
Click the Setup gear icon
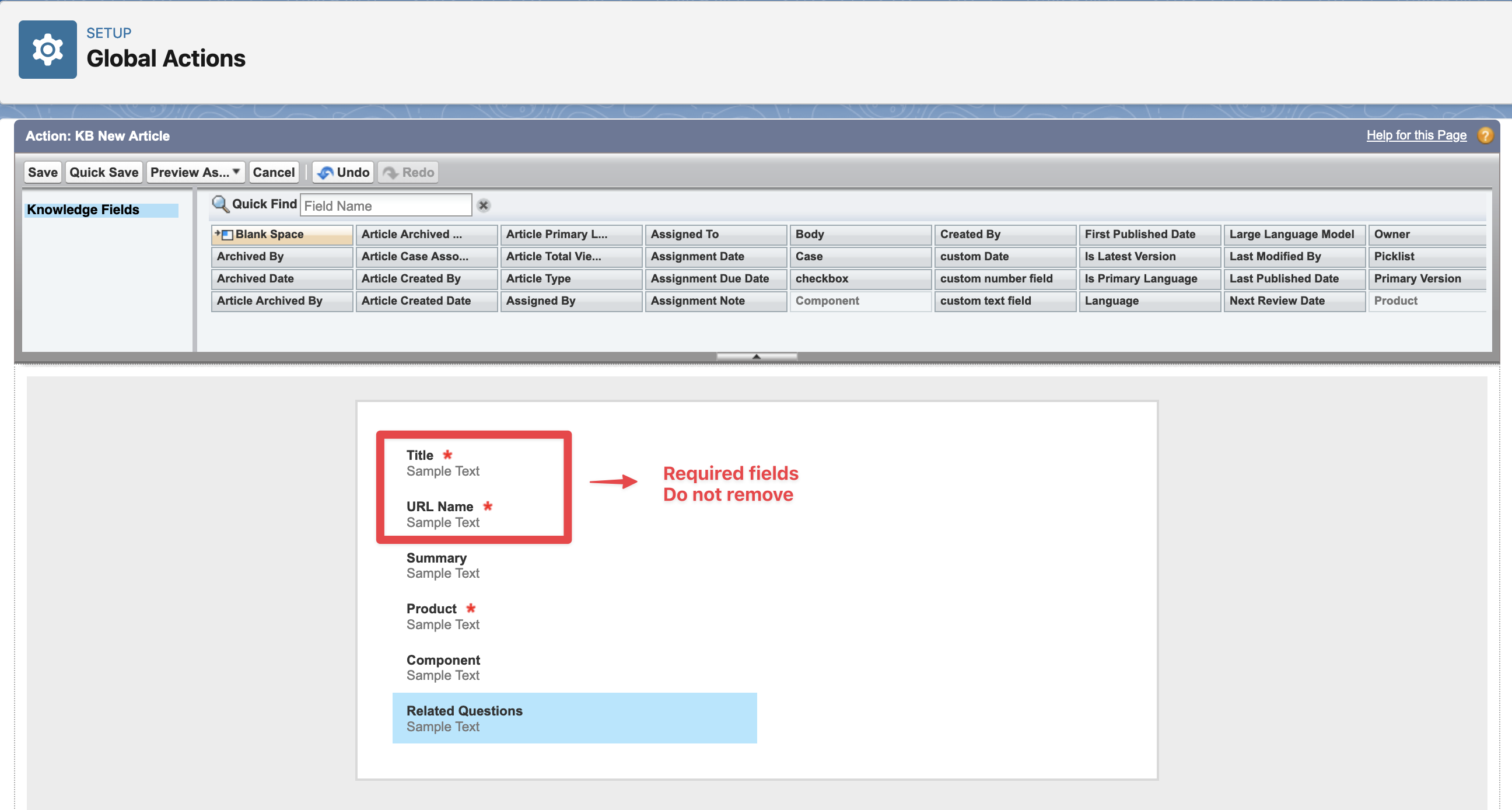click(x=48, y=50)
